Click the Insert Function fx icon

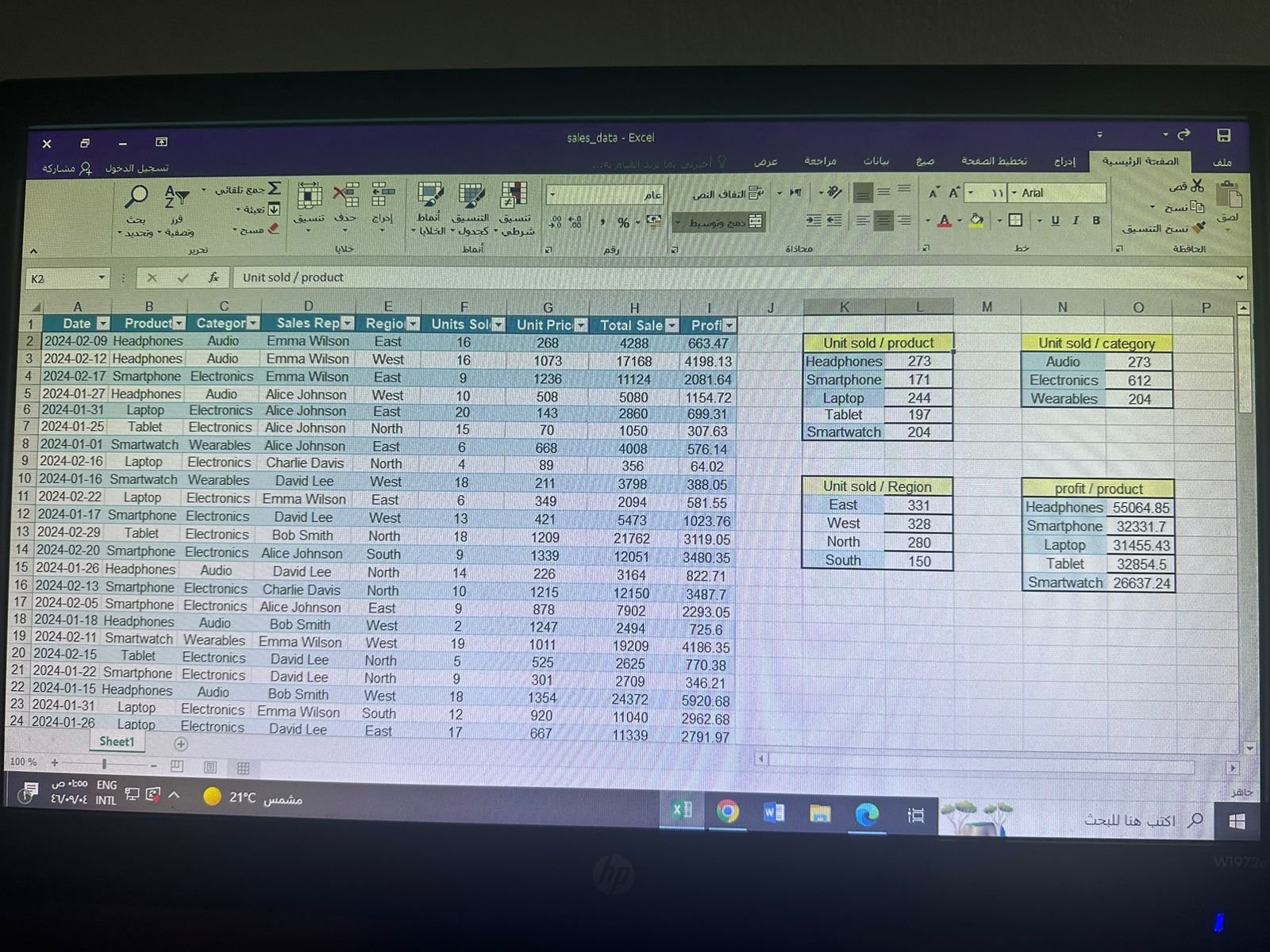pyautogui.click(x=214, y=278)
